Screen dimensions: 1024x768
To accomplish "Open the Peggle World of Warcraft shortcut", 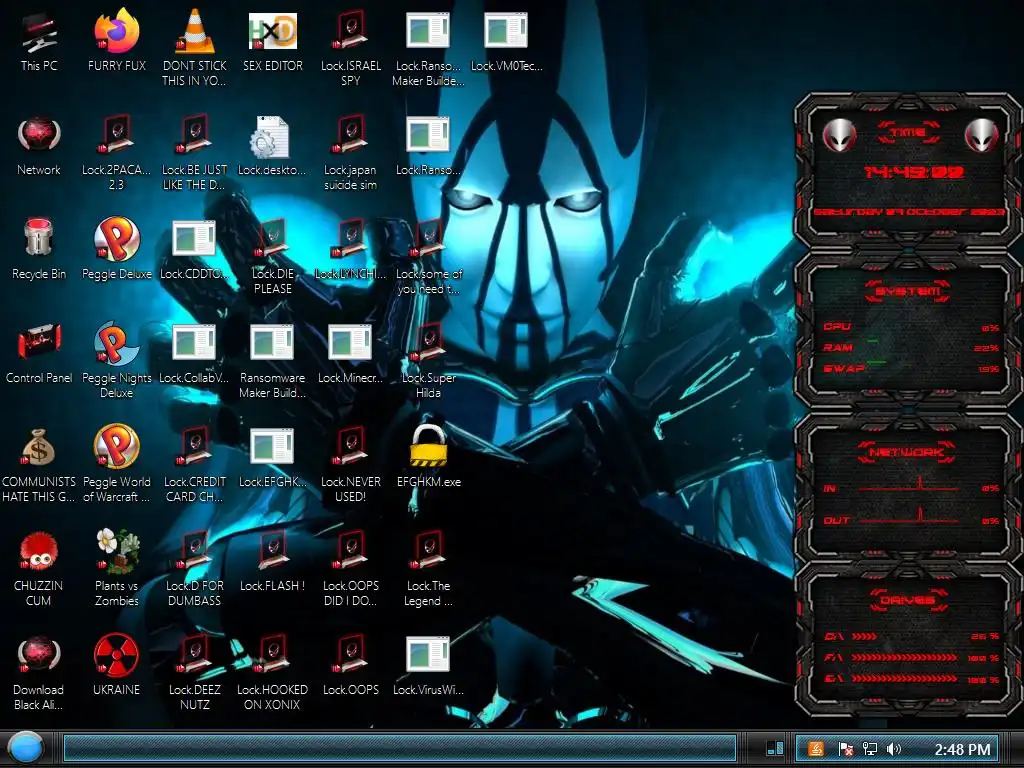I will [x=116, y=447].
